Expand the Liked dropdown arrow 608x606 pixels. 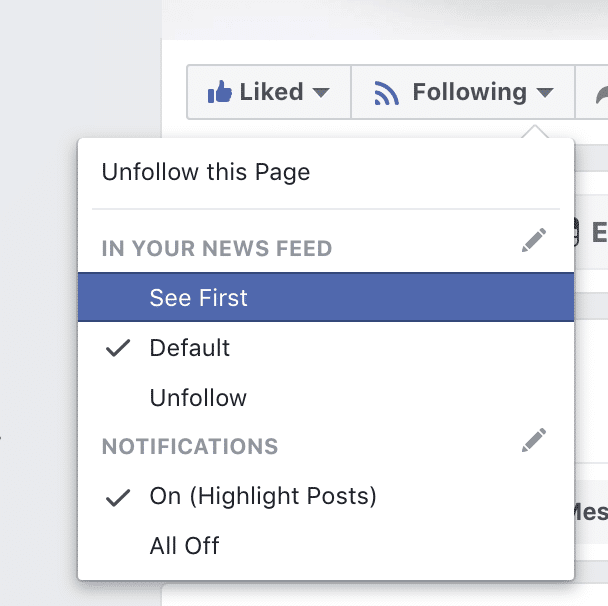[x=321, y=92]
